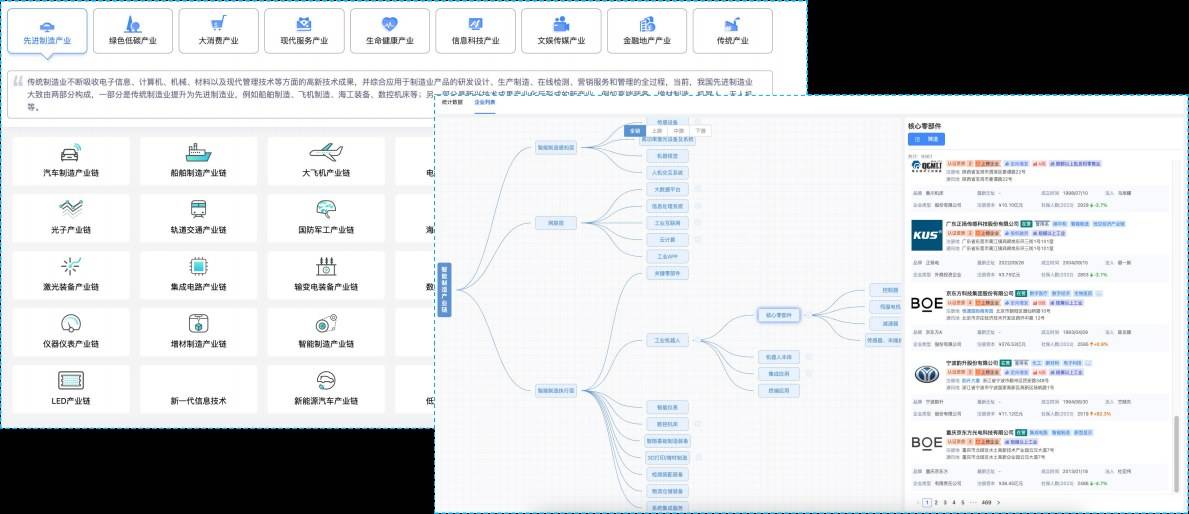
Task: Jump to last page 469
Action: click(x=987, y=502)
